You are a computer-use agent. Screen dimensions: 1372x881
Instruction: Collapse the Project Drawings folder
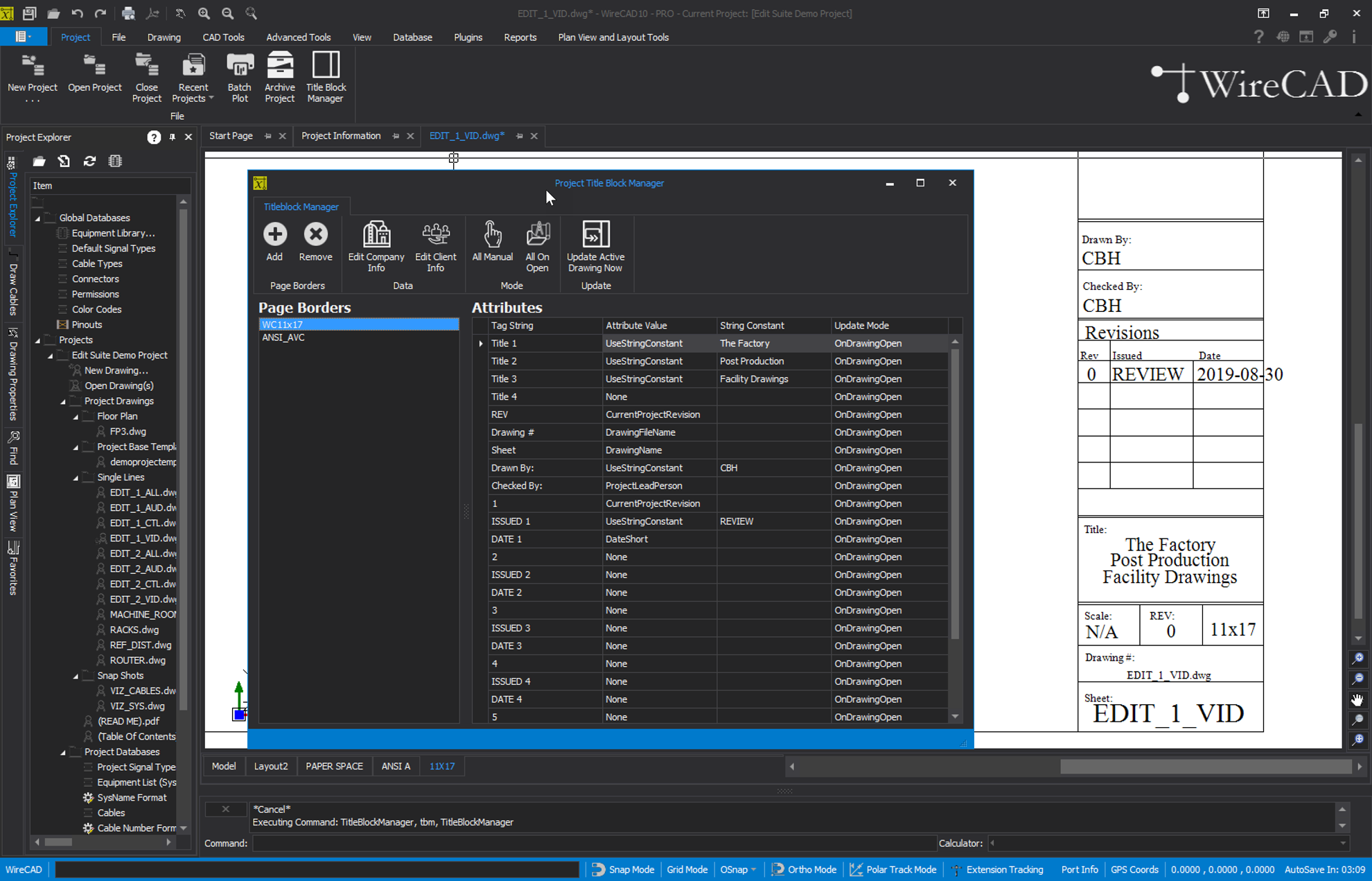63,401
